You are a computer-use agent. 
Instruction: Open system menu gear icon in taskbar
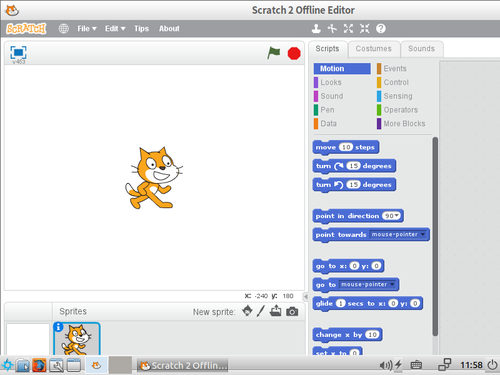[x=7, y=365]
